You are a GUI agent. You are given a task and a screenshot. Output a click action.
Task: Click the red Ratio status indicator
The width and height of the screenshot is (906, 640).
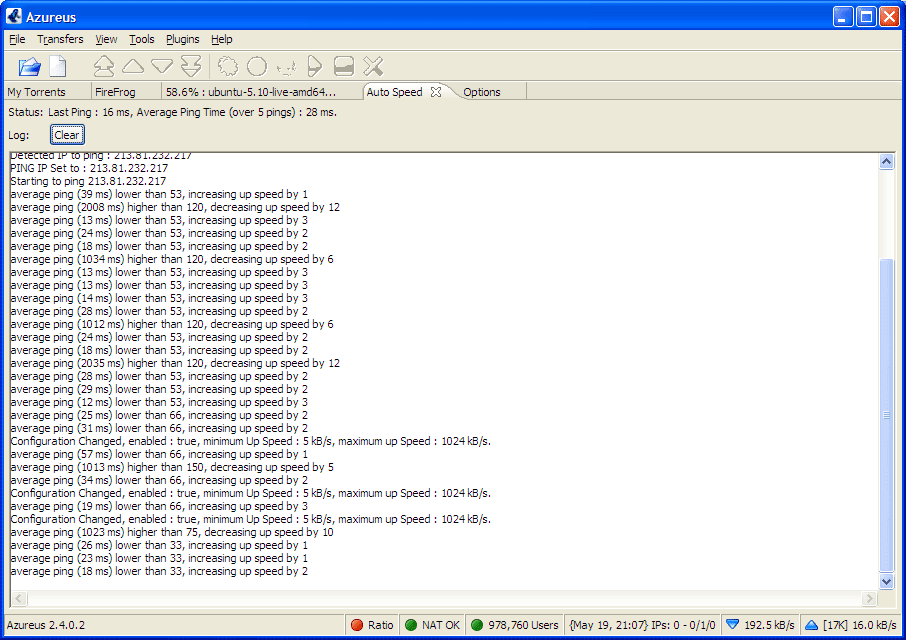click(x=357, y=625)
